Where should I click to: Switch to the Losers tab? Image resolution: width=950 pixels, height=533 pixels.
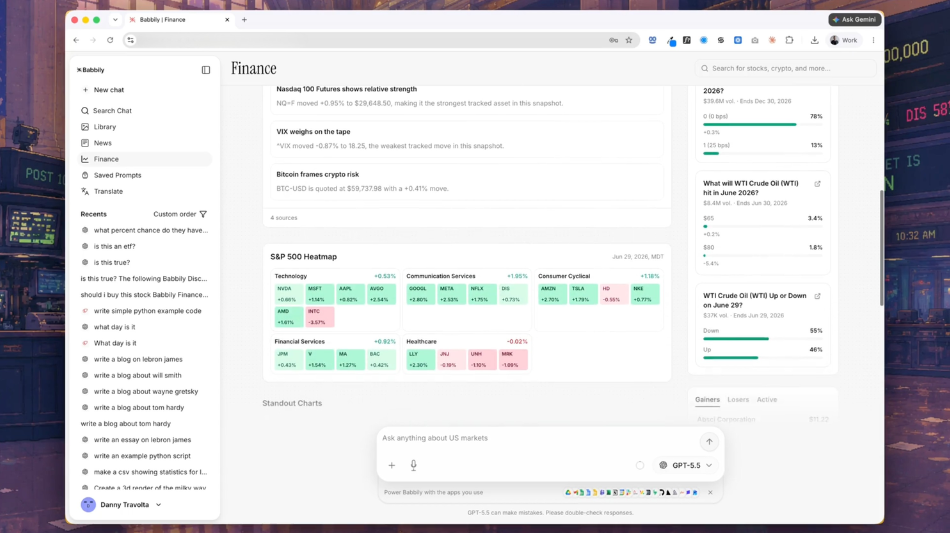point(738,400)
